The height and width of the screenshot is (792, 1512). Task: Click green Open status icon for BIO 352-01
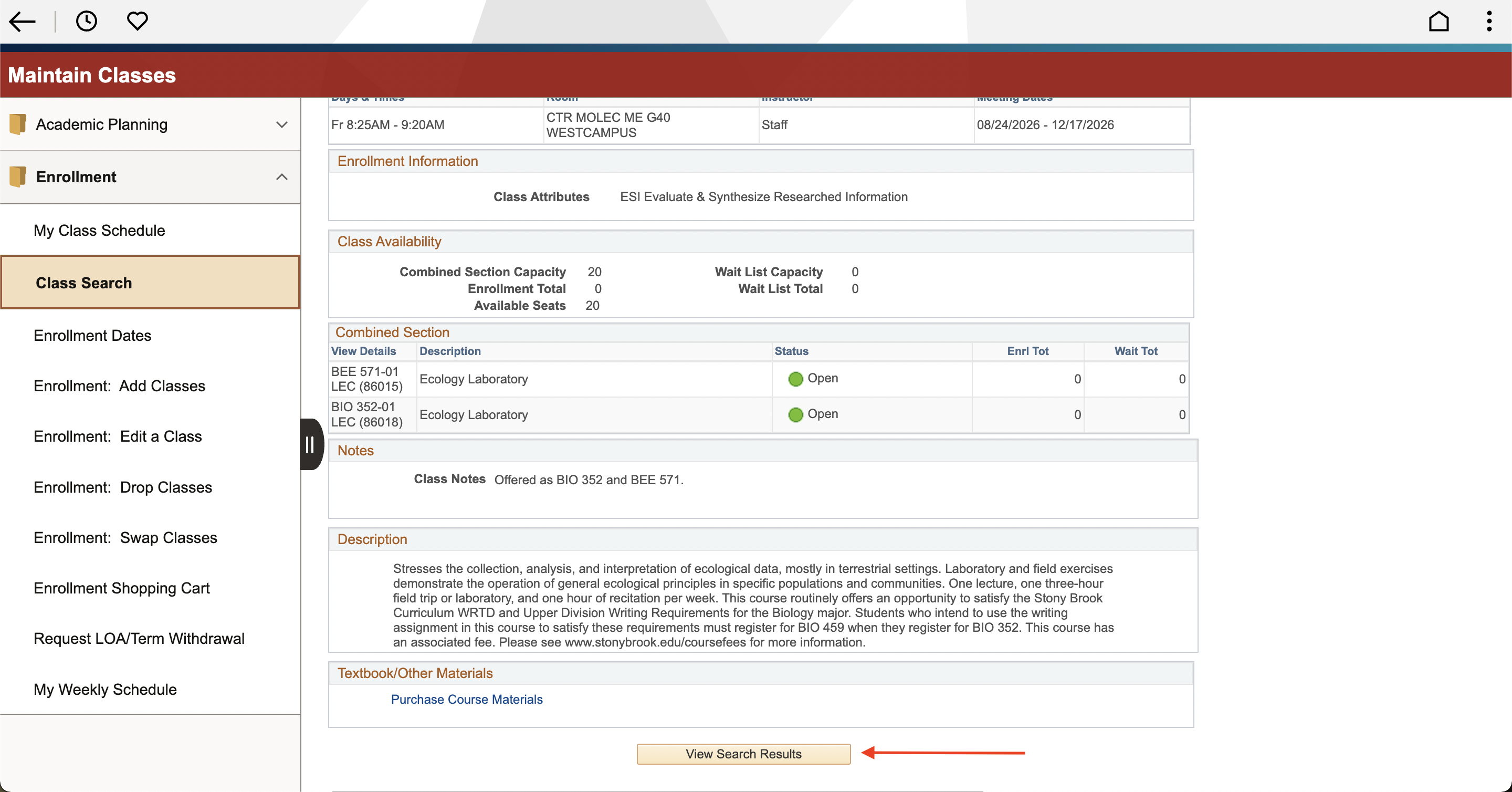pyautogui.click(x=795, y=415)
